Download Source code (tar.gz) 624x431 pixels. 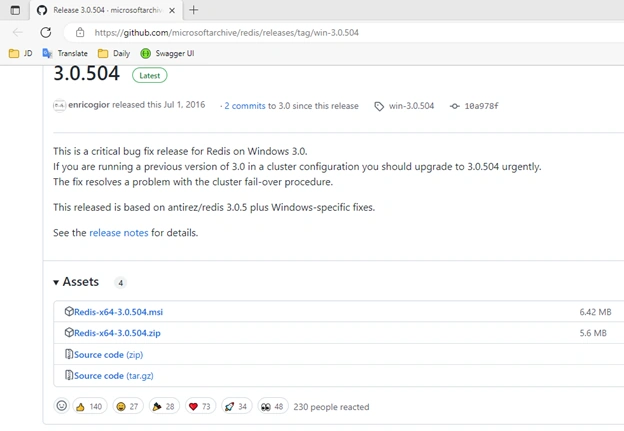coord(114,376)
